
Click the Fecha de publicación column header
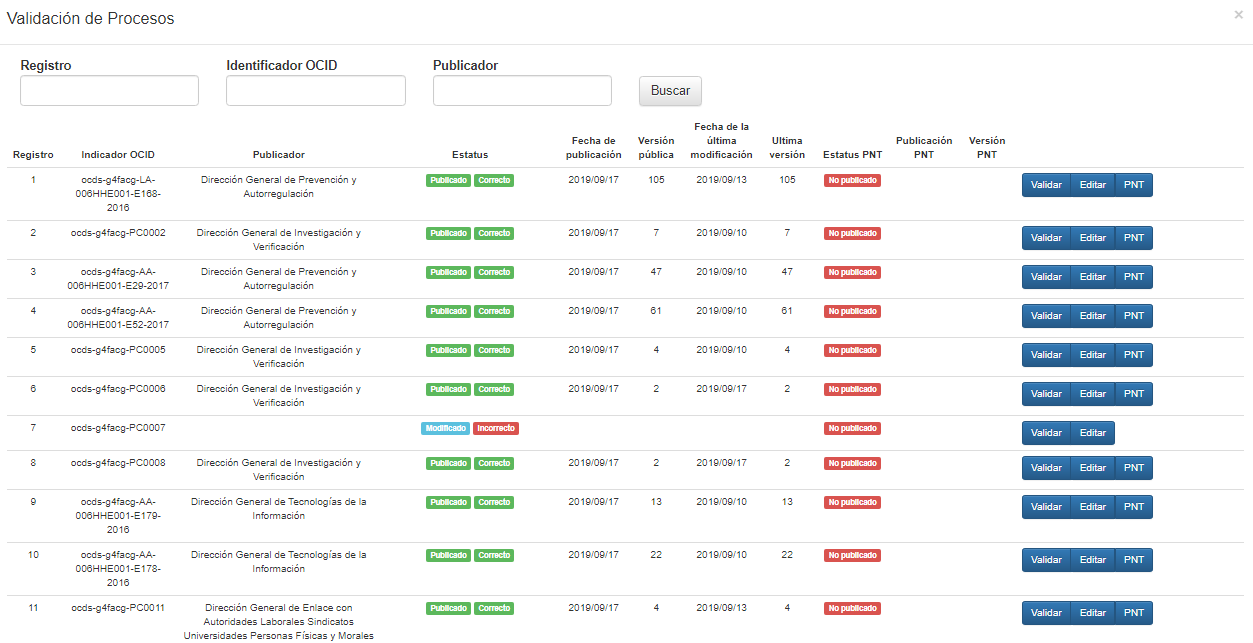pyautogui.click(x=594, y=148)
